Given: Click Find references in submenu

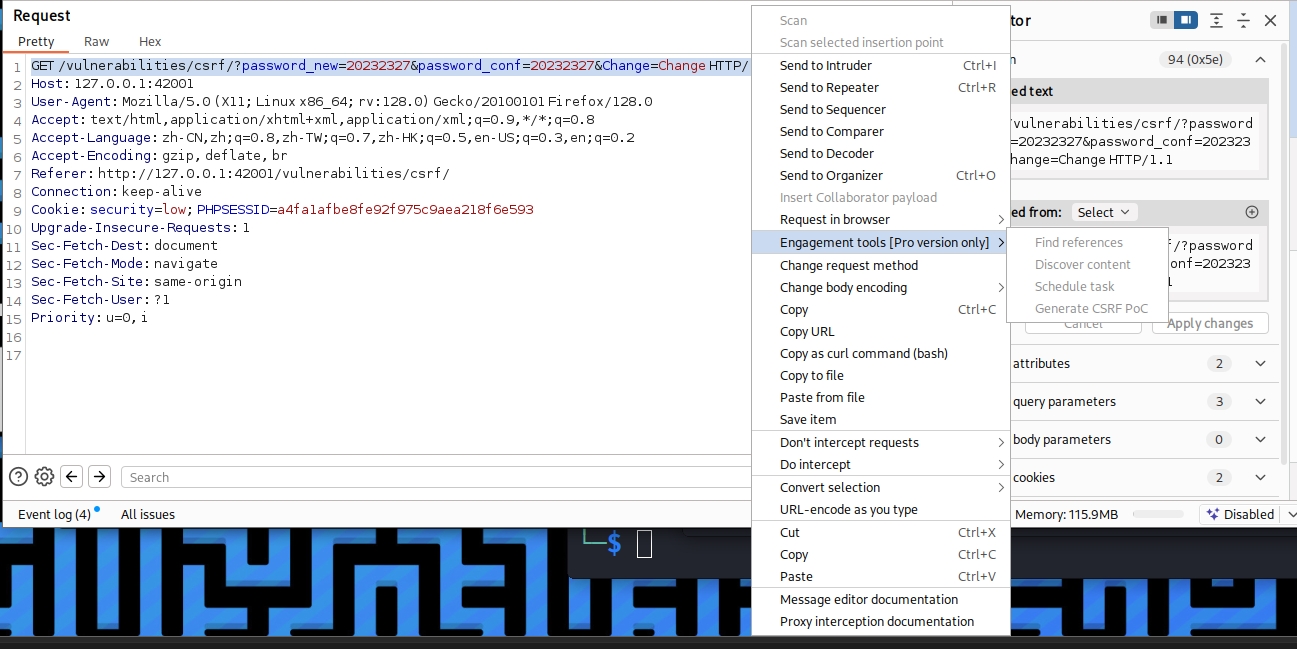Looking at the screenshot, I should coord(1088,243).
